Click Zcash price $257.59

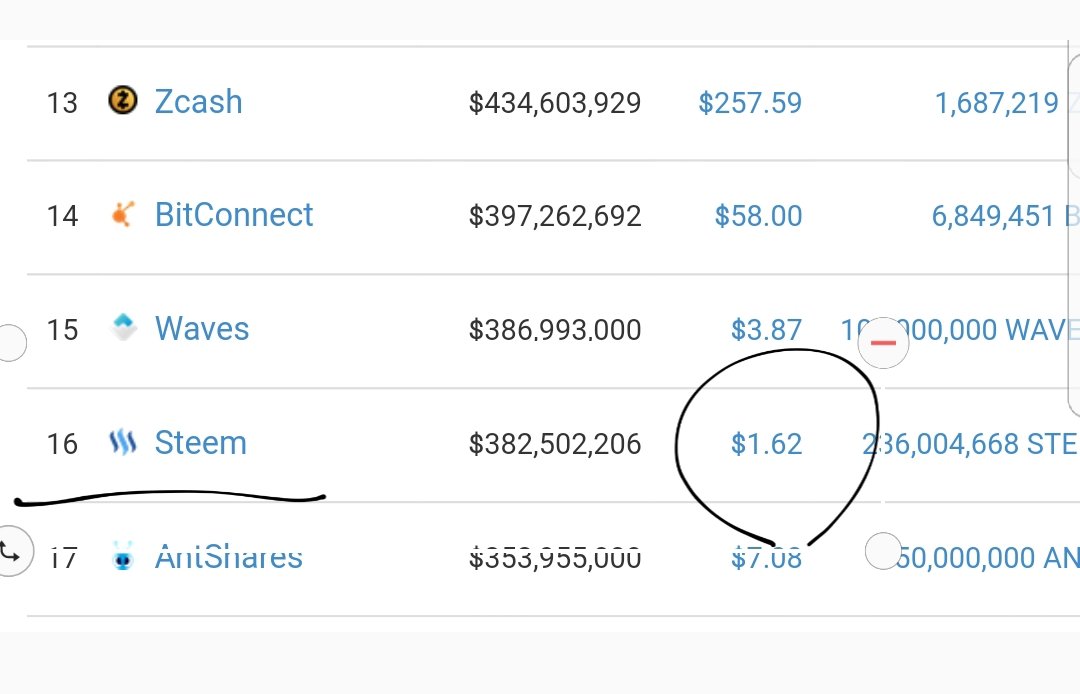coord(750,102)
